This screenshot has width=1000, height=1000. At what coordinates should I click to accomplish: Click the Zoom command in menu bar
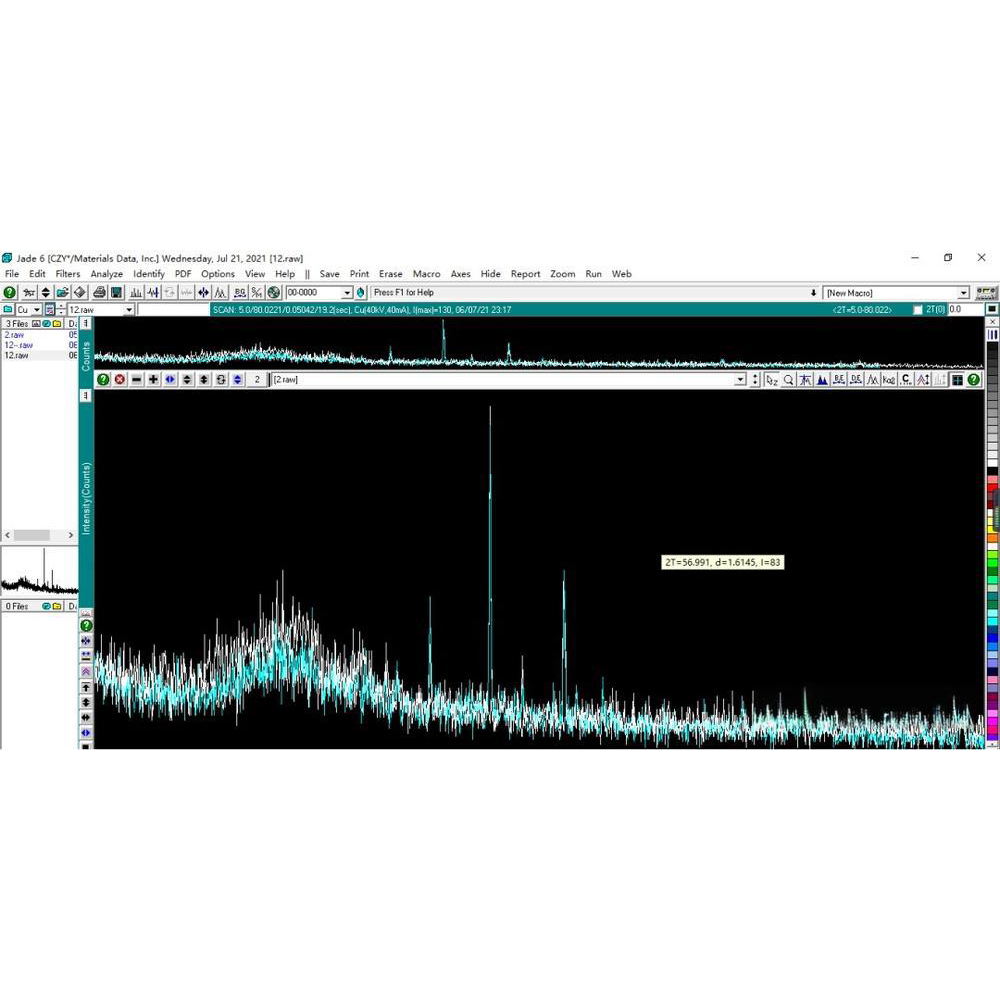(x=562, y=274)
